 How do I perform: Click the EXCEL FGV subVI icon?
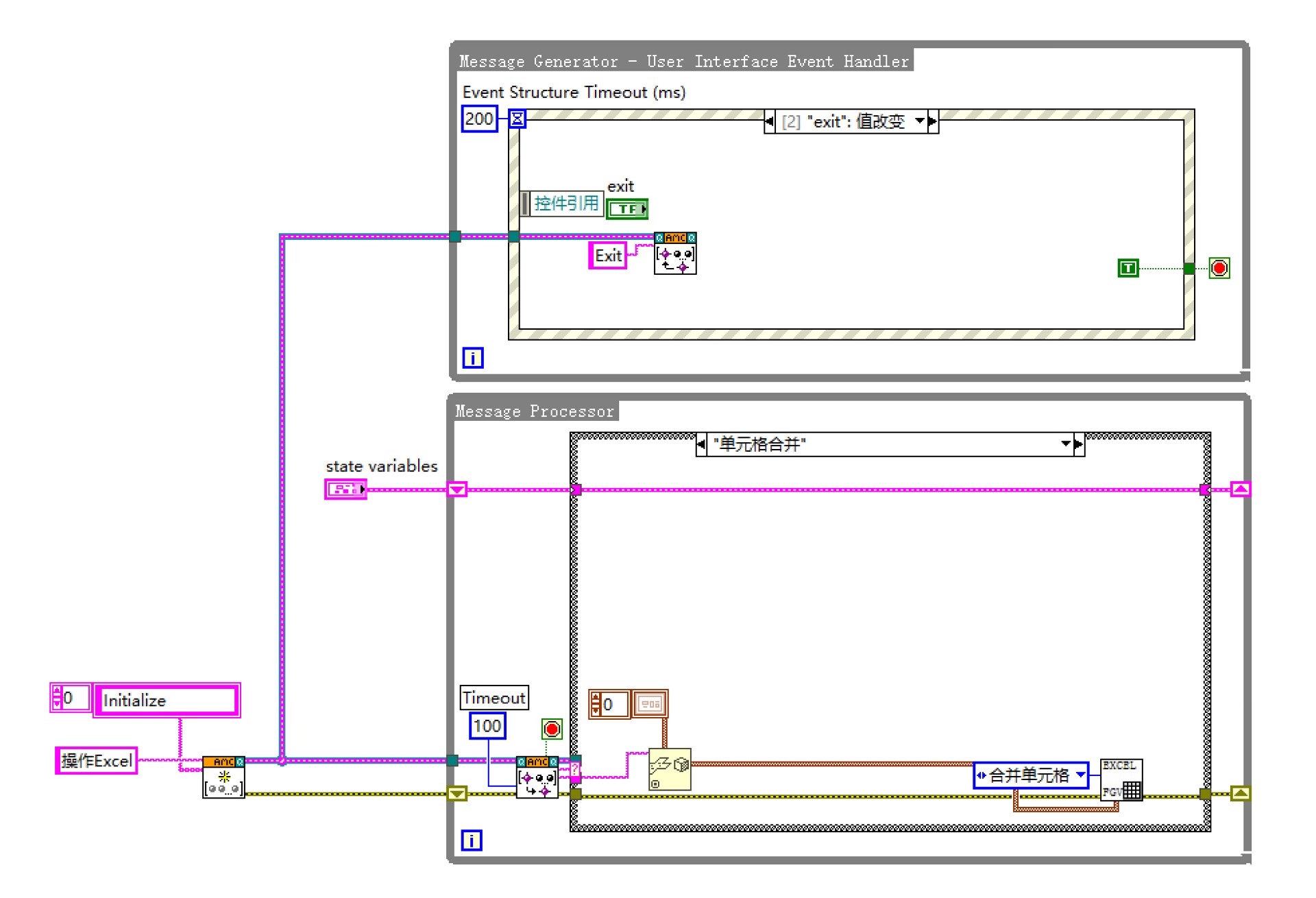pos(1121,779)
